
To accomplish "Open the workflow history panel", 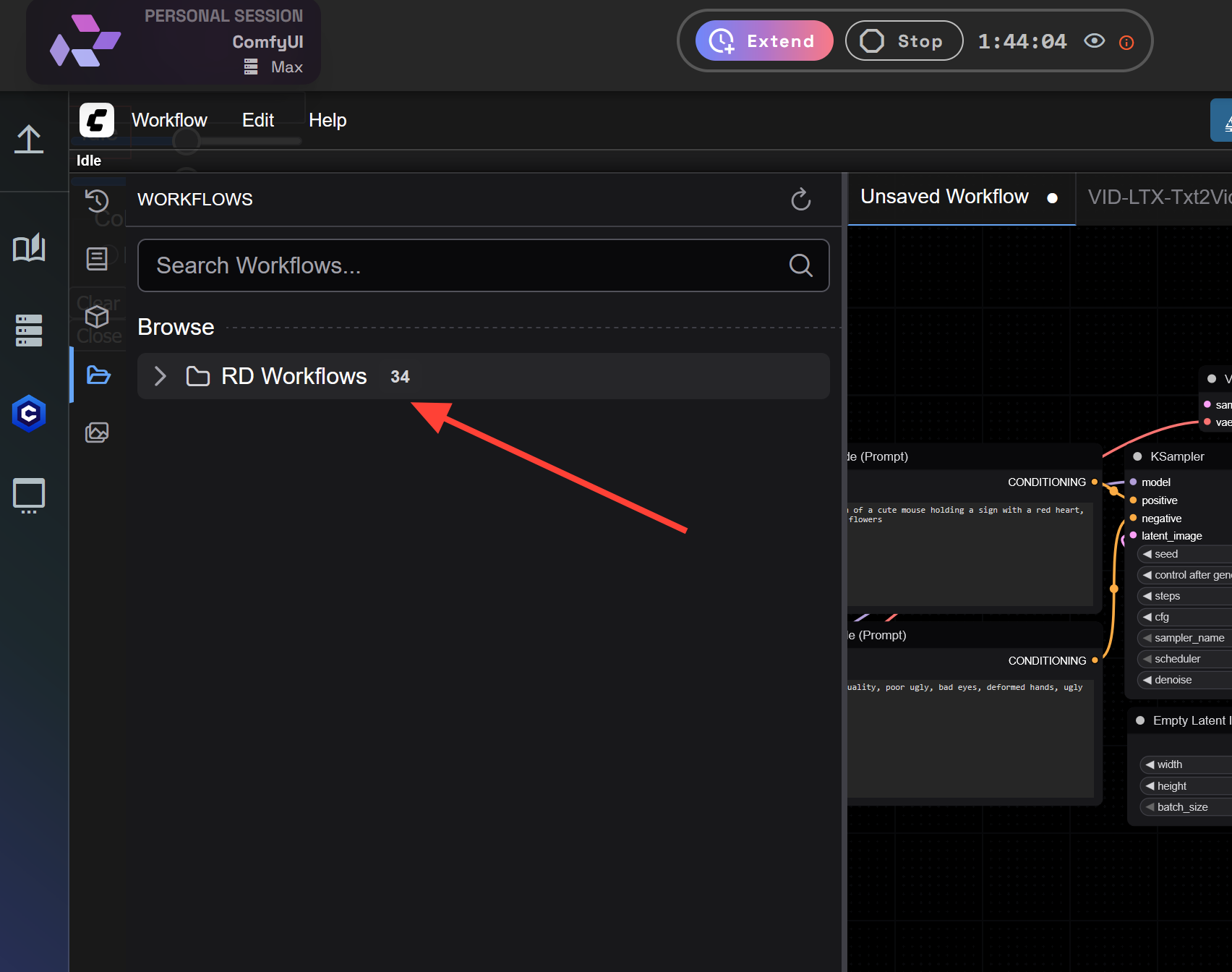I will click(98, 201).
